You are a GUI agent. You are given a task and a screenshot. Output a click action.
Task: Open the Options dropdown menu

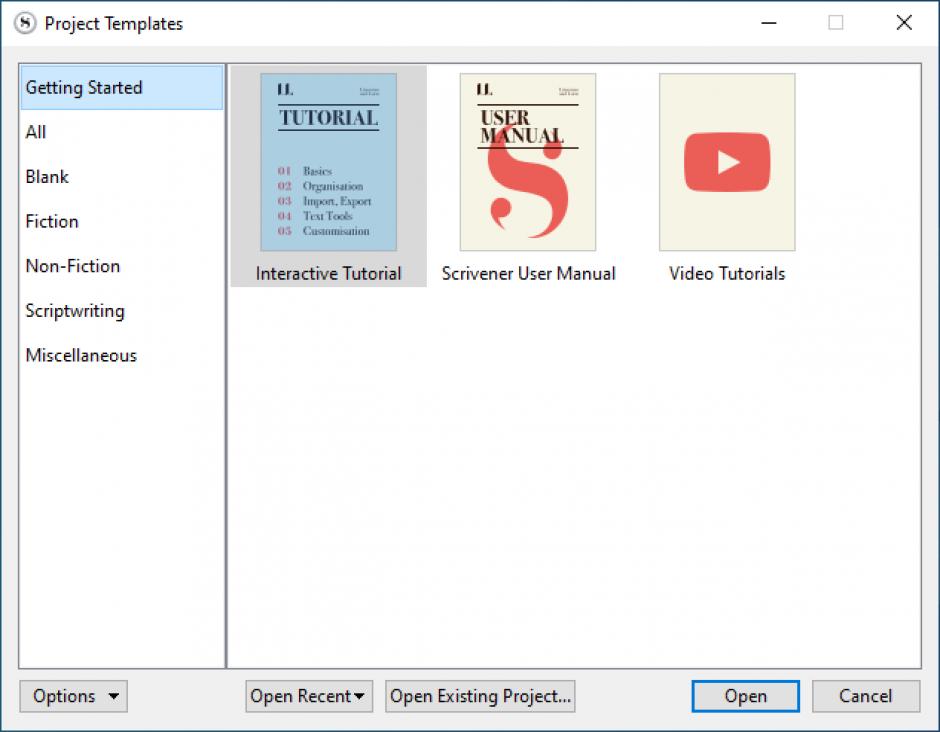point(73,697)
